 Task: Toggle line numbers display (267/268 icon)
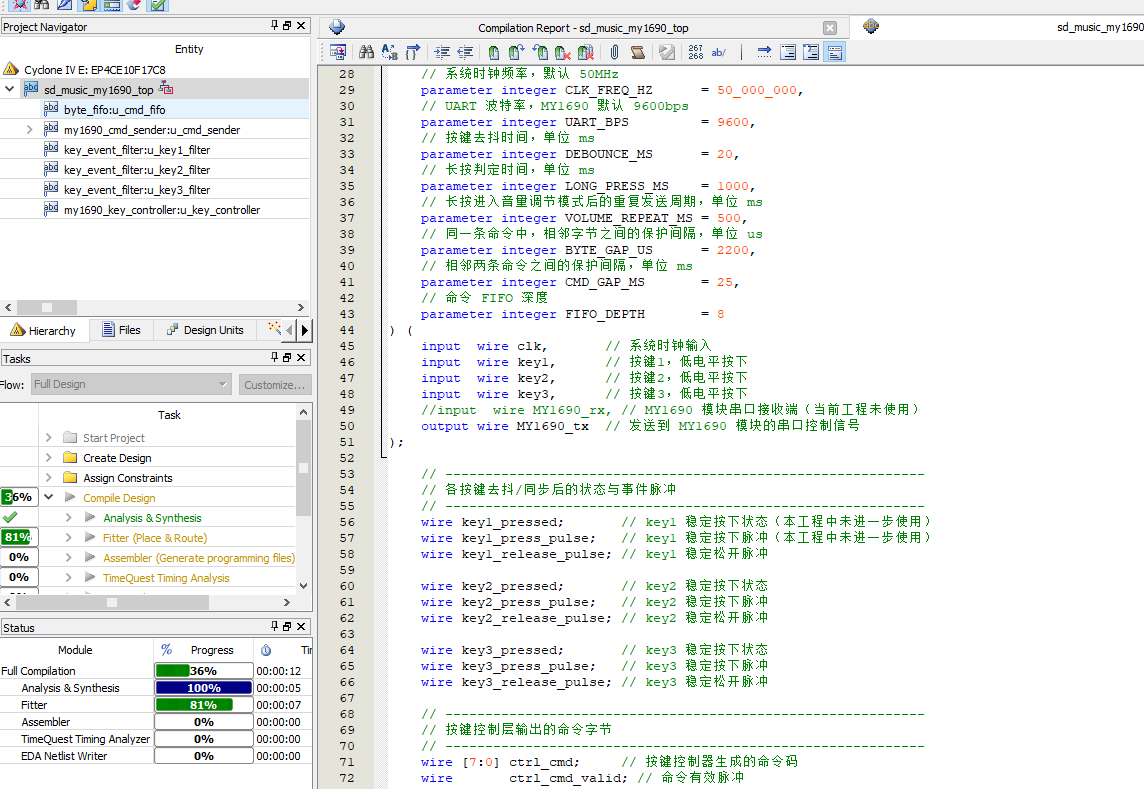695,52
